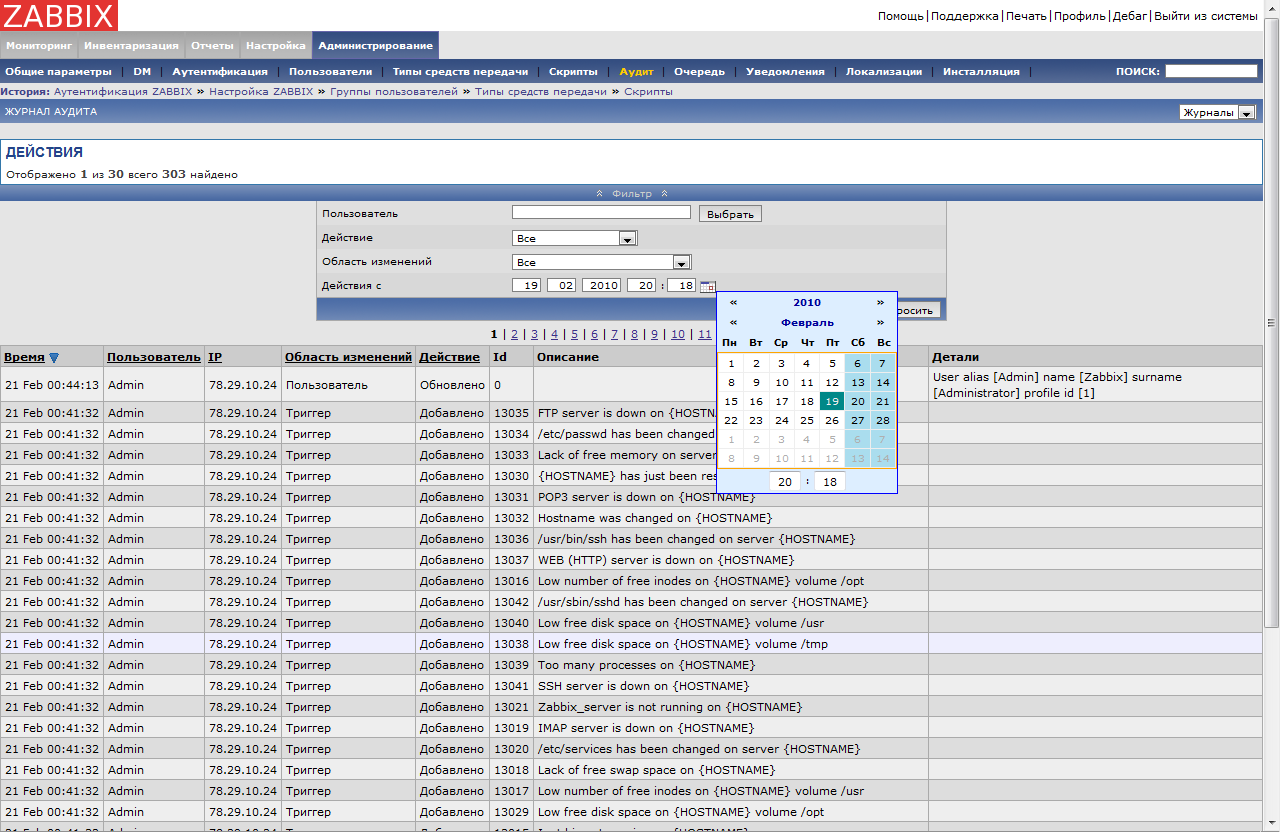This screenshot has height=832, width=1280.
Task: Open the Инсталляция submenu item
Action: pos(981,71)
